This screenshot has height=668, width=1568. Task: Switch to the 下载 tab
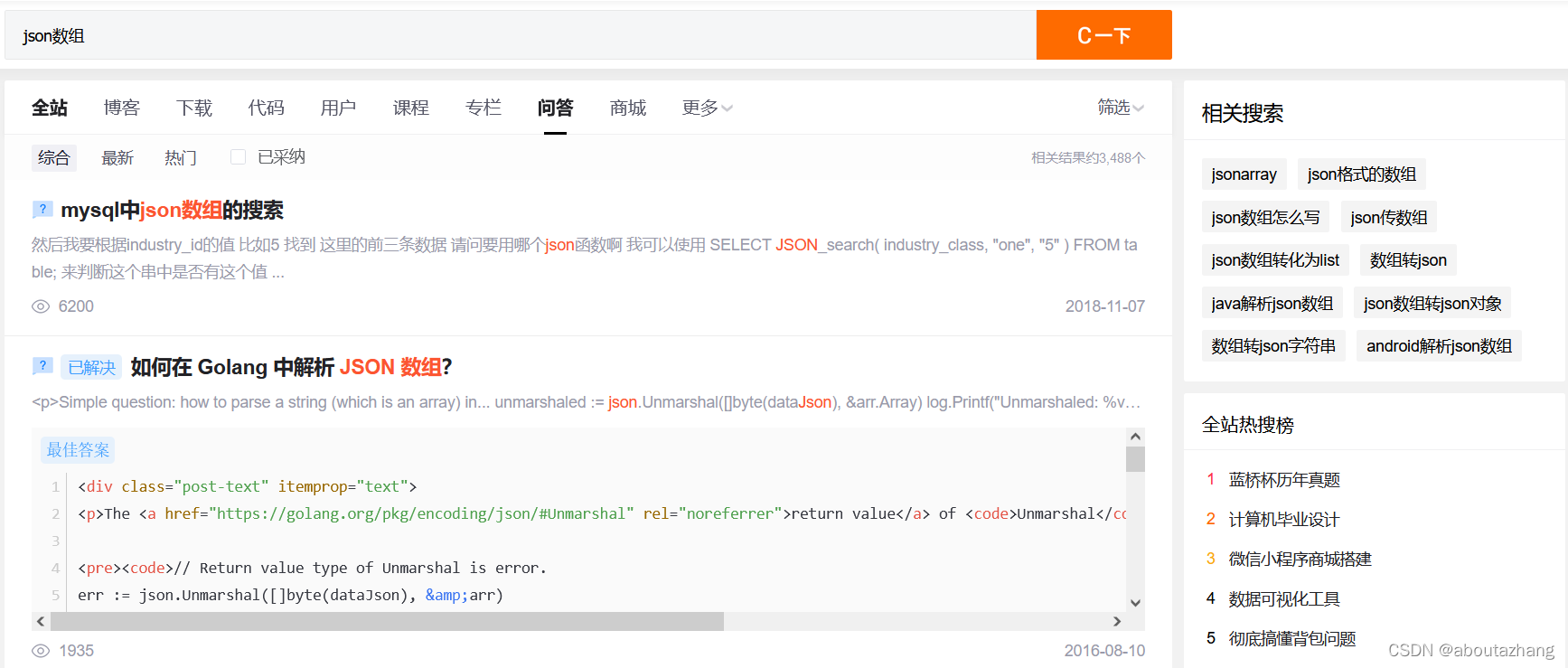point(194,108)
